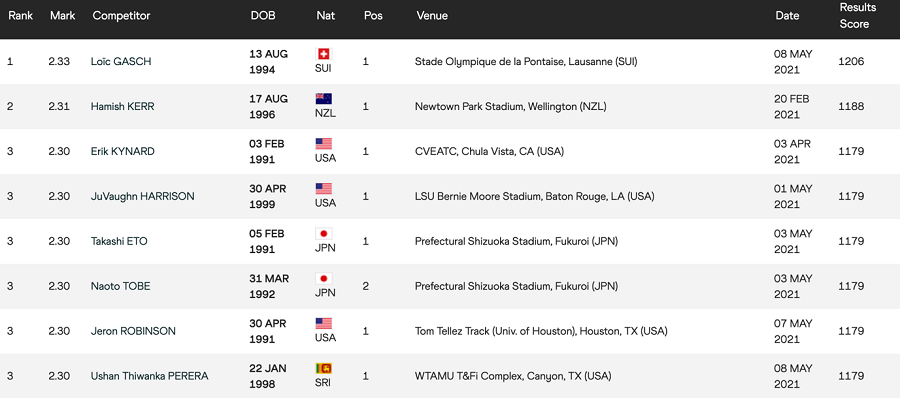Click the Swiss flag icon for Loïc Gasch
900x398 pixels.
[324, 54]
